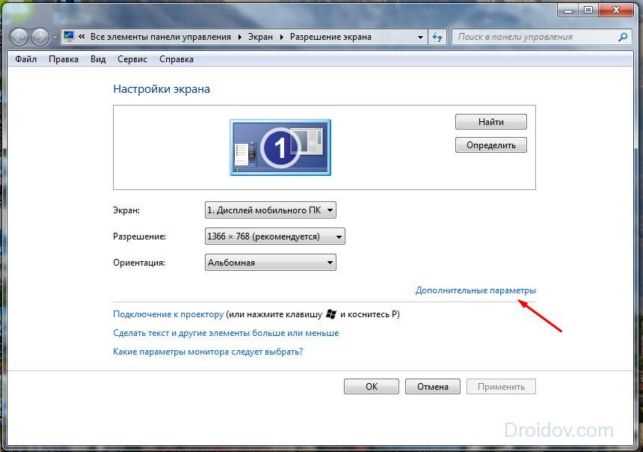Open the Справка menu
This screenshot has height=452, width=643.
[x=176, y=59]
